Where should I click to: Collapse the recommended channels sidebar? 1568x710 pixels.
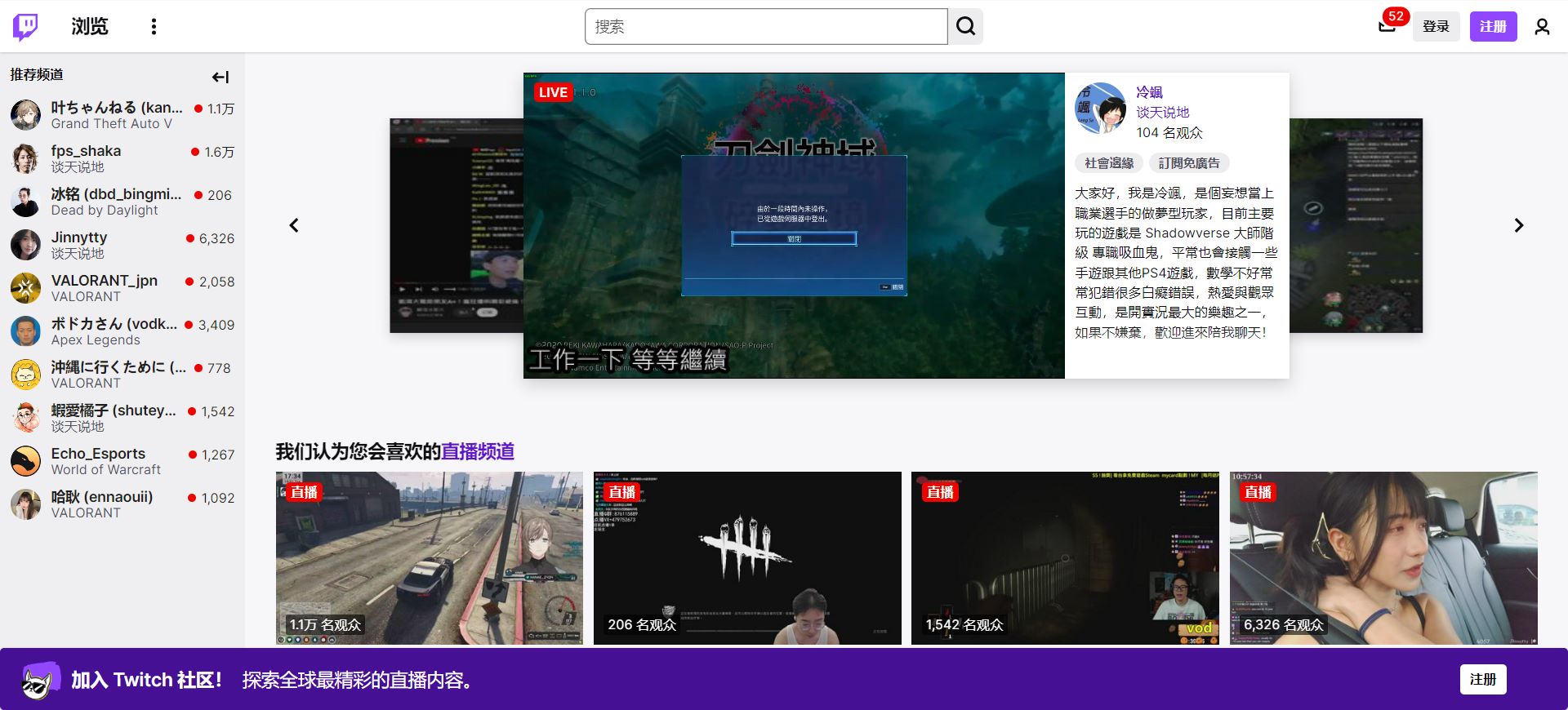(x=220, y=77)
